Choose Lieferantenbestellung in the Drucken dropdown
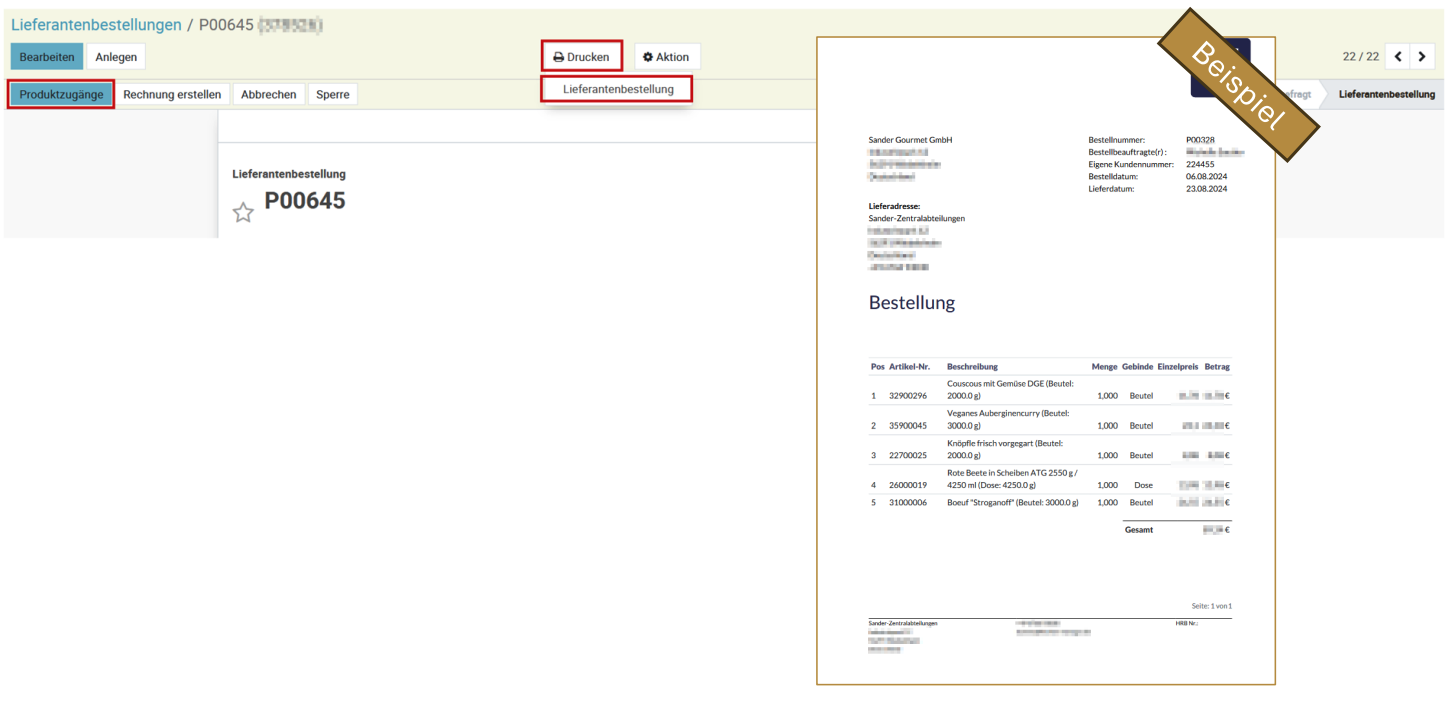Image resolution: width=1451 pixels, height=702 pixels. click(x=617, y=89)
